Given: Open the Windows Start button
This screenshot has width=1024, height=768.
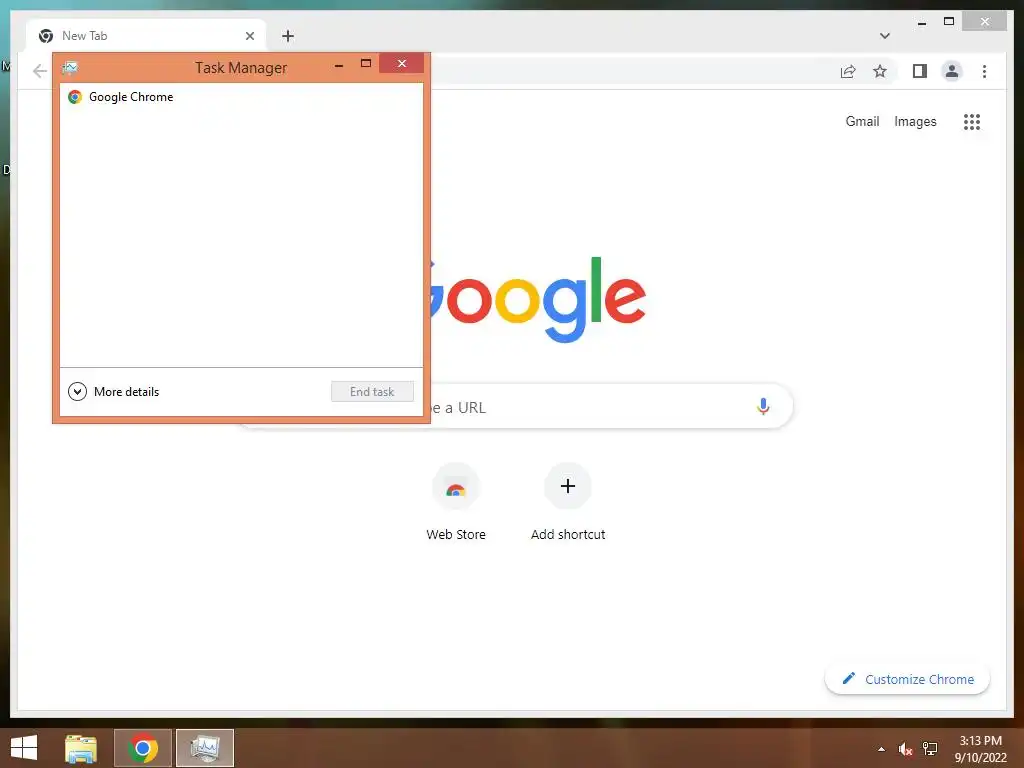Looking at the screenshot, I should pyautogui.click(x=24, y=748).
